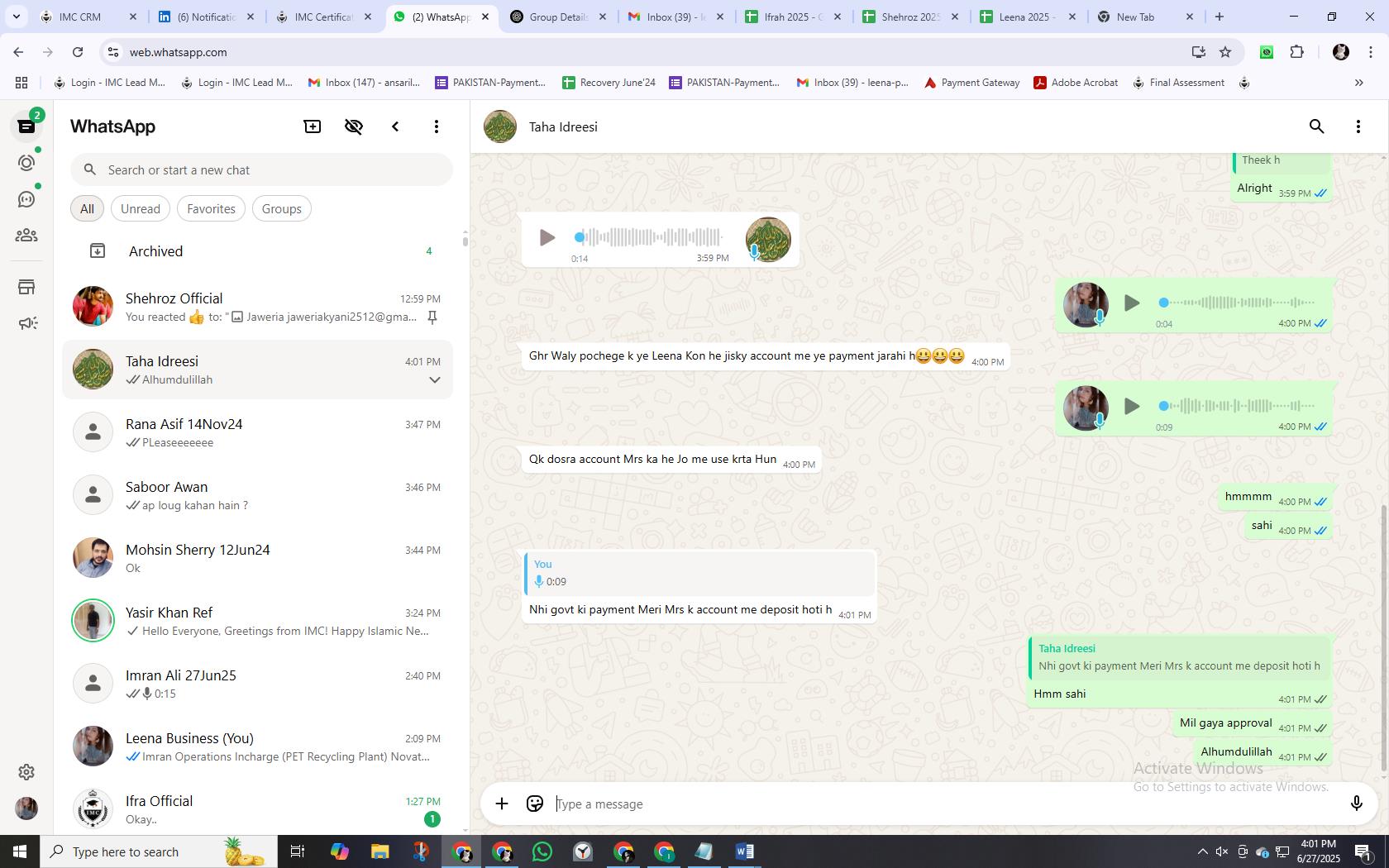The image size is (1389, 868).
Task: Open the Recovery June'24 bookmark
Action: pyautogui.click(x=609, y=83)
